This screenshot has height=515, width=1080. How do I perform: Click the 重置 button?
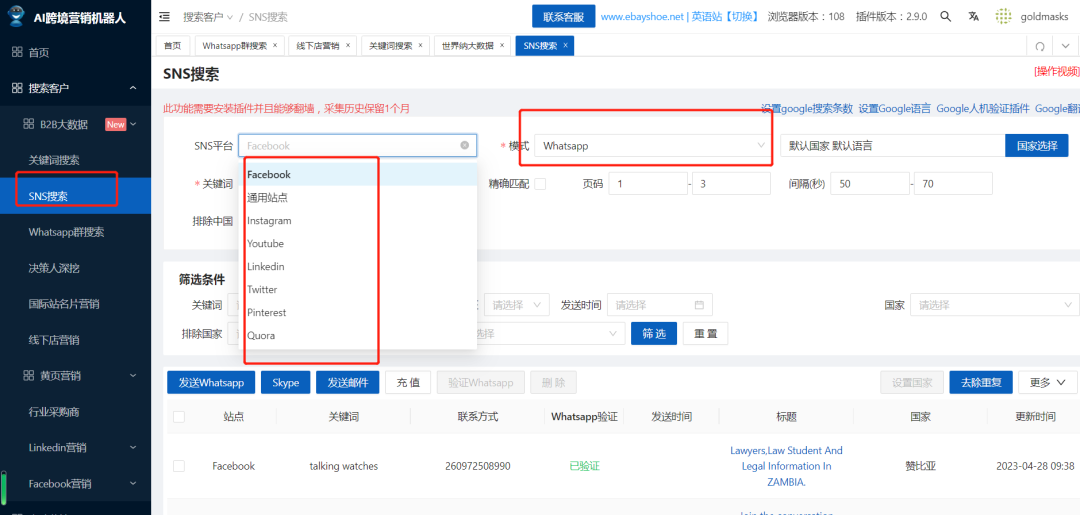(x=705, y=334)
